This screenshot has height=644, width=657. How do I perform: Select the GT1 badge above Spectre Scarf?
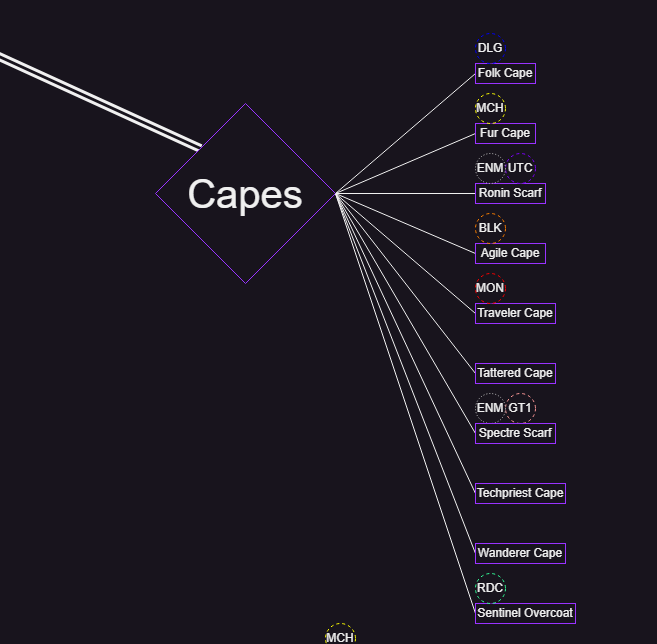coord(520,408)
